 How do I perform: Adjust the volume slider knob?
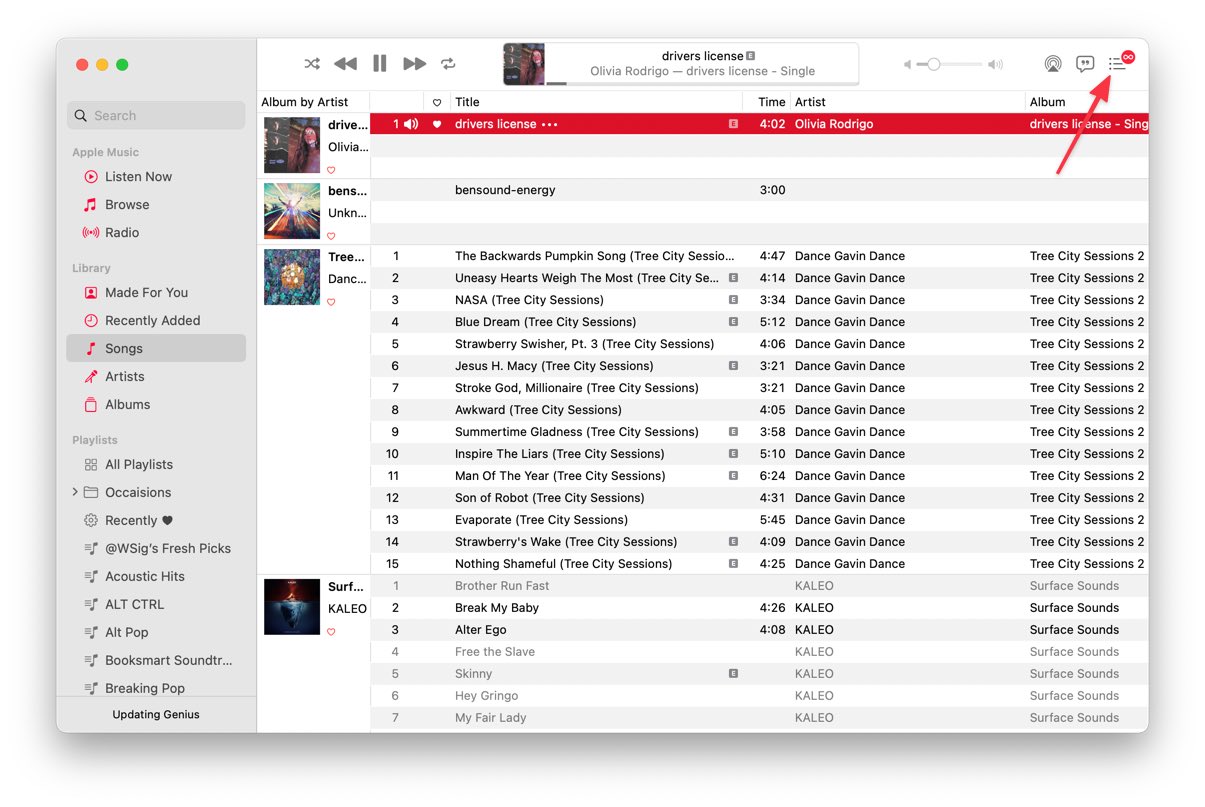[x=933, y=64]
